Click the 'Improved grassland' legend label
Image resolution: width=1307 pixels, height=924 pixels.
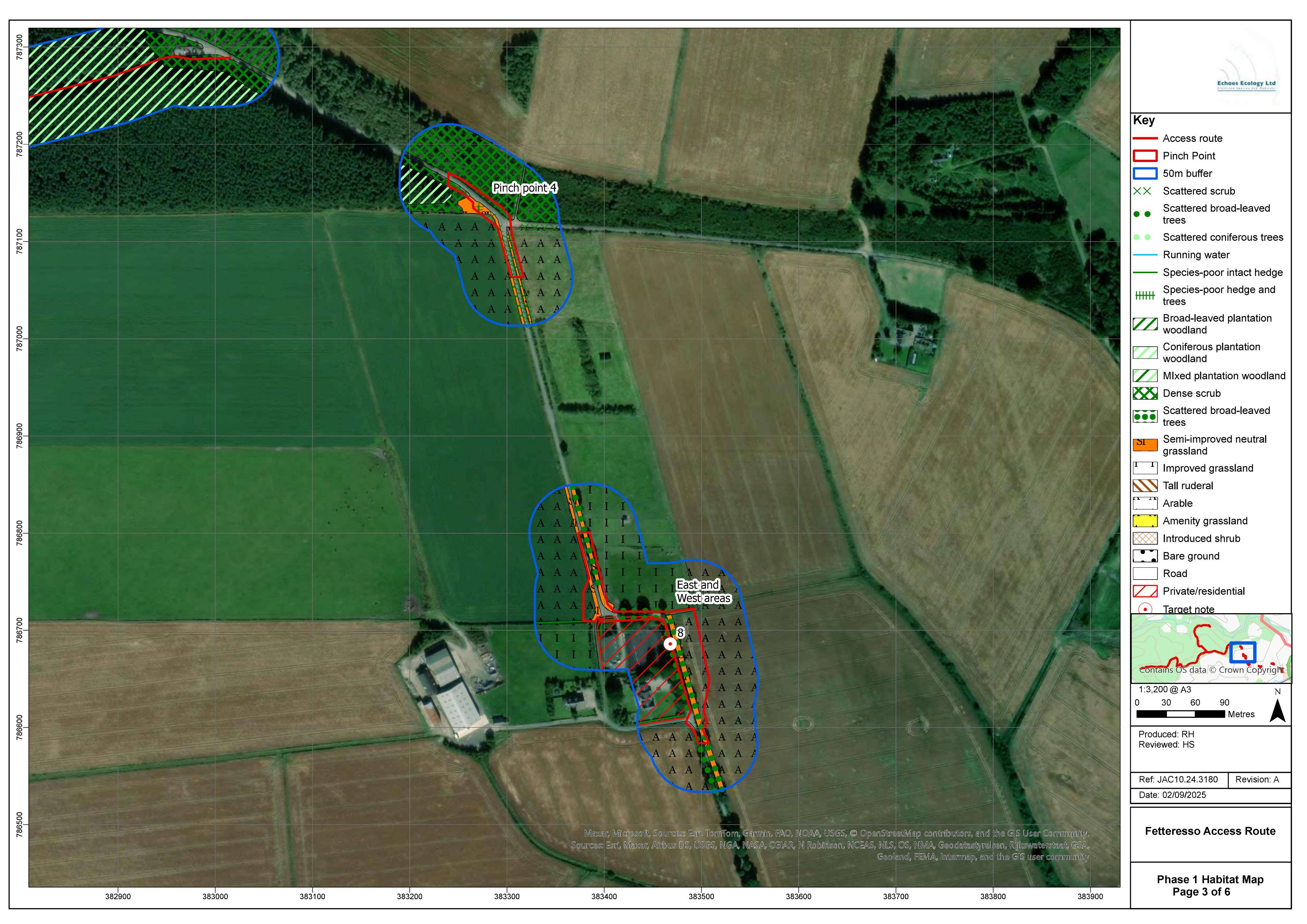click(x=1208, y=468)
